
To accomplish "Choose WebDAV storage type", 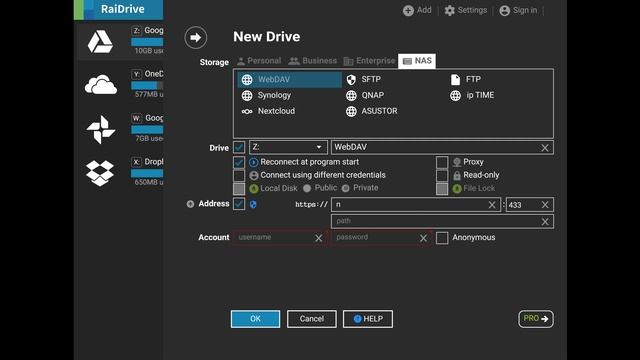I will tap(289, 80).
